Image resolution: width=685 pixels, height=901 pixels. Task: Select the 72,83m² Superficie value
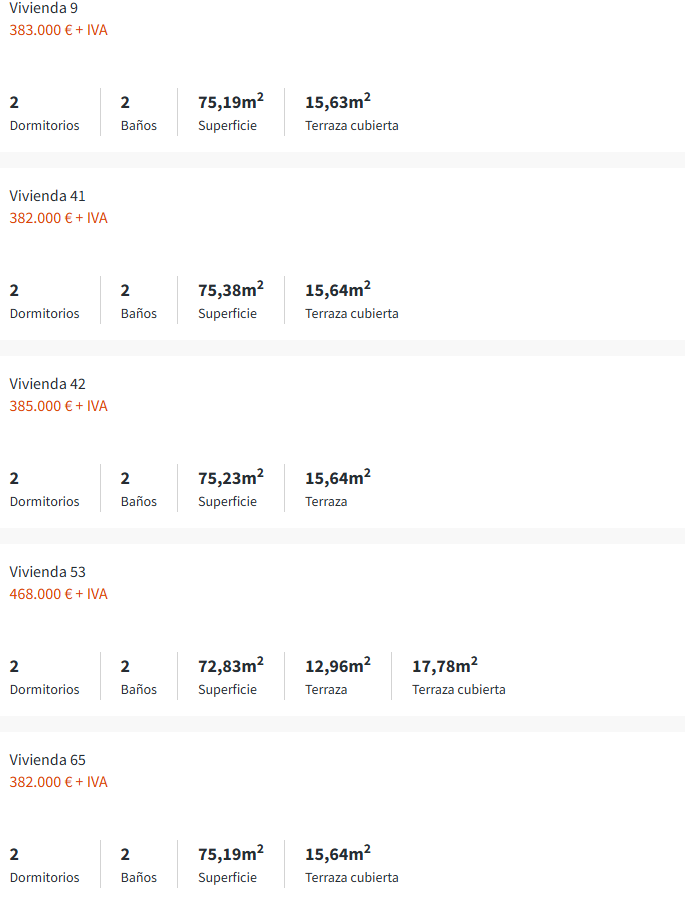[x=230, y=666]
